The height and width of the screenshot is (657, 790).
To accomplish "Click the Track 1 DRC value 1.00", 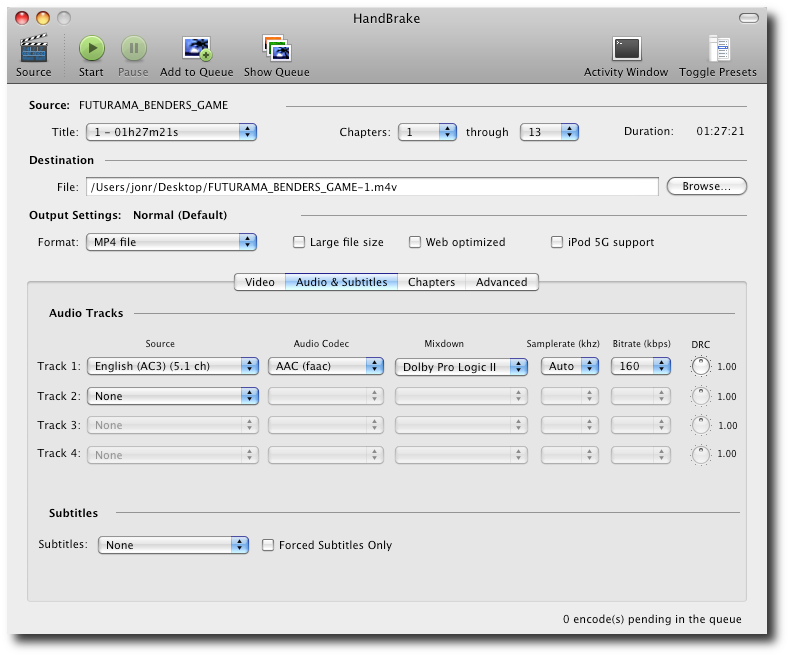I will pyautogui.click(x=727, y=367).
